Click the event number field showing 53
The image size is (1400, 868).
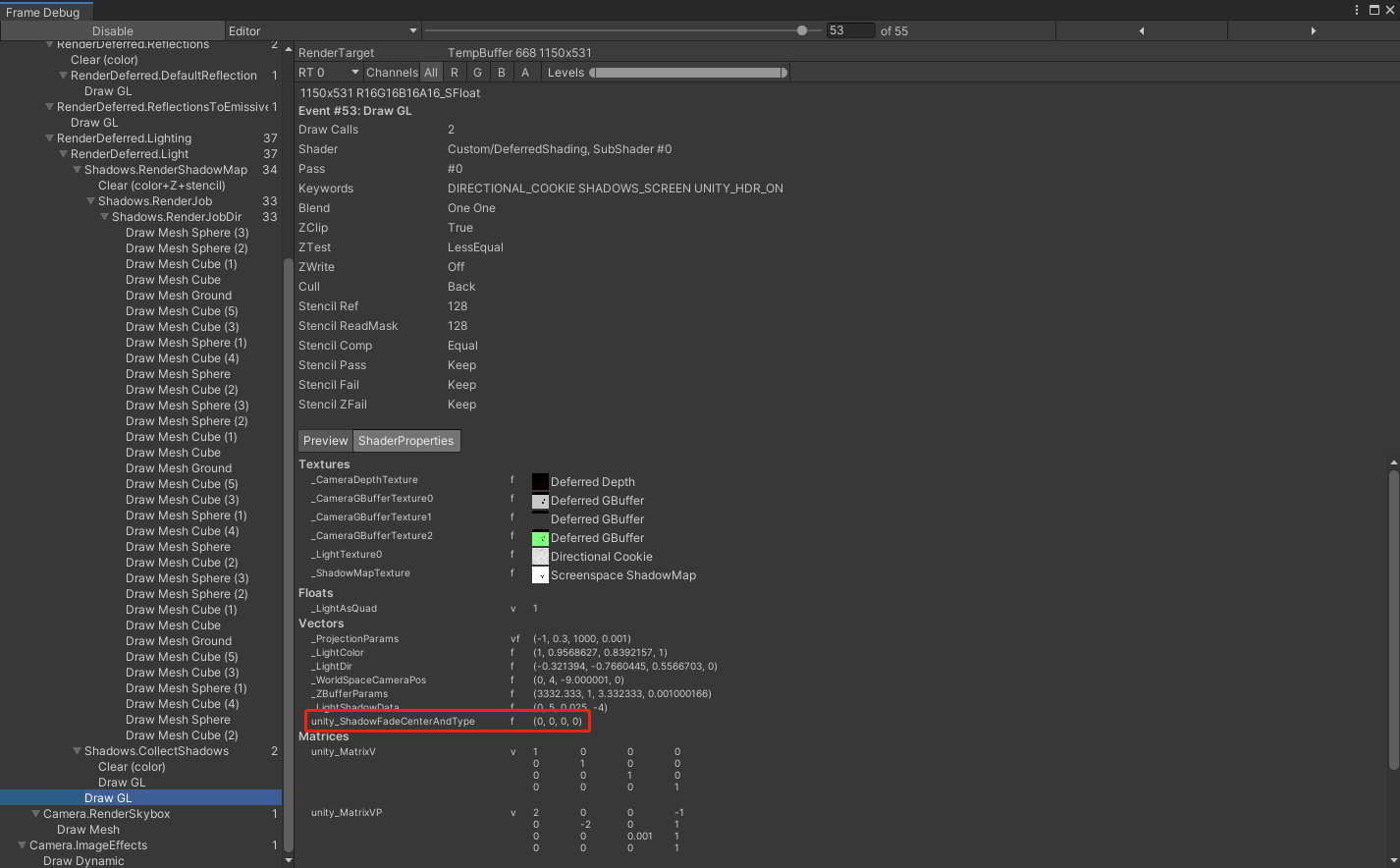coord(850,30)
